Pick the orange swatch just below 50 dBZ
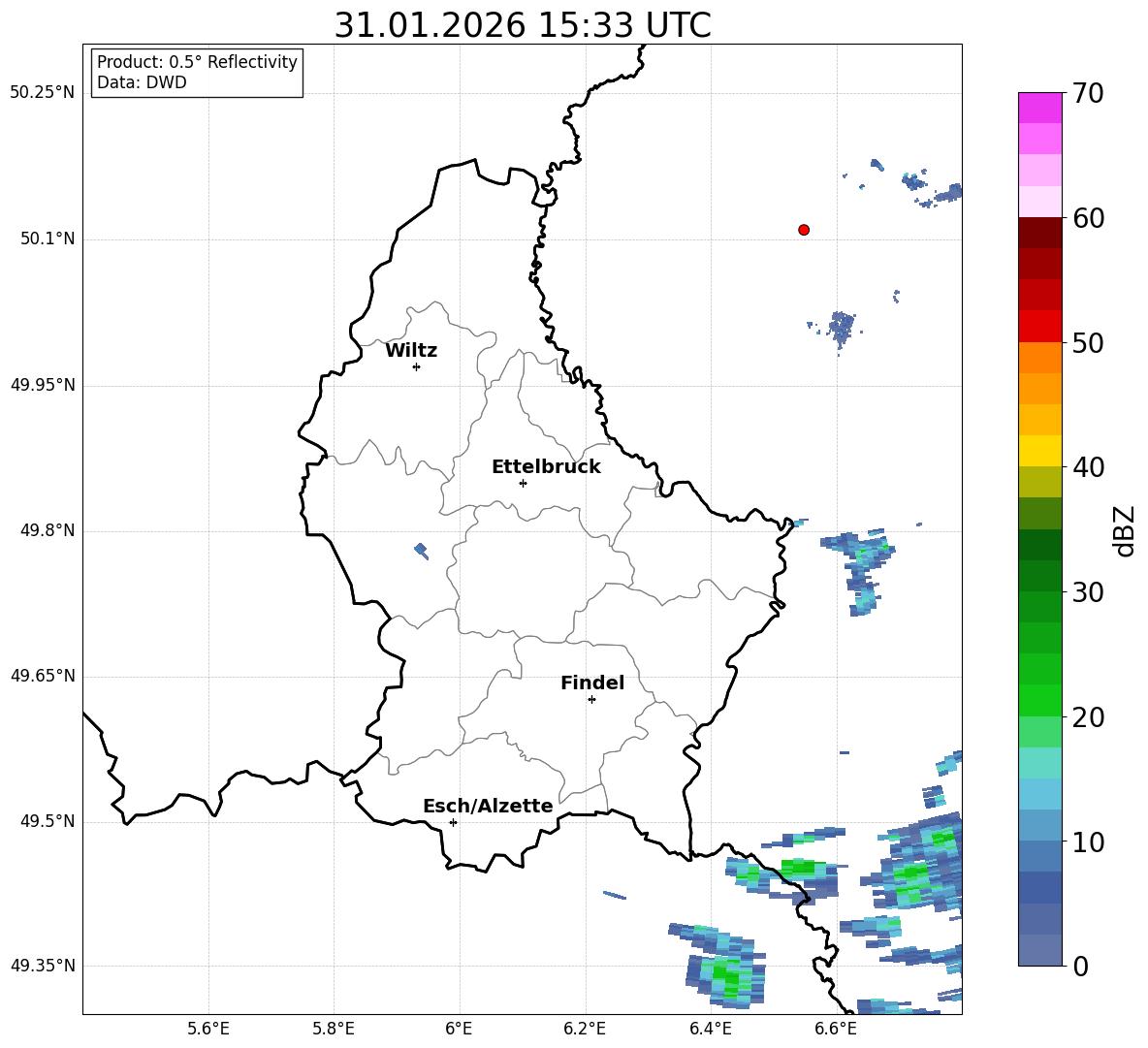 [1040, 358]
